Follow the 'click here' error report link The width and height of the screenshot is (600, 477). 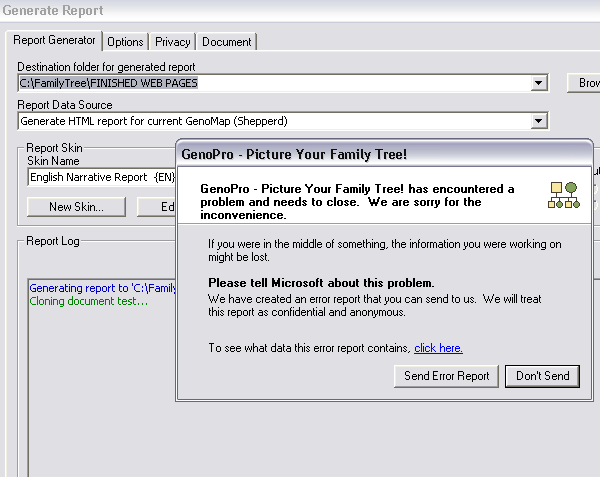click(x=438, y=348)
